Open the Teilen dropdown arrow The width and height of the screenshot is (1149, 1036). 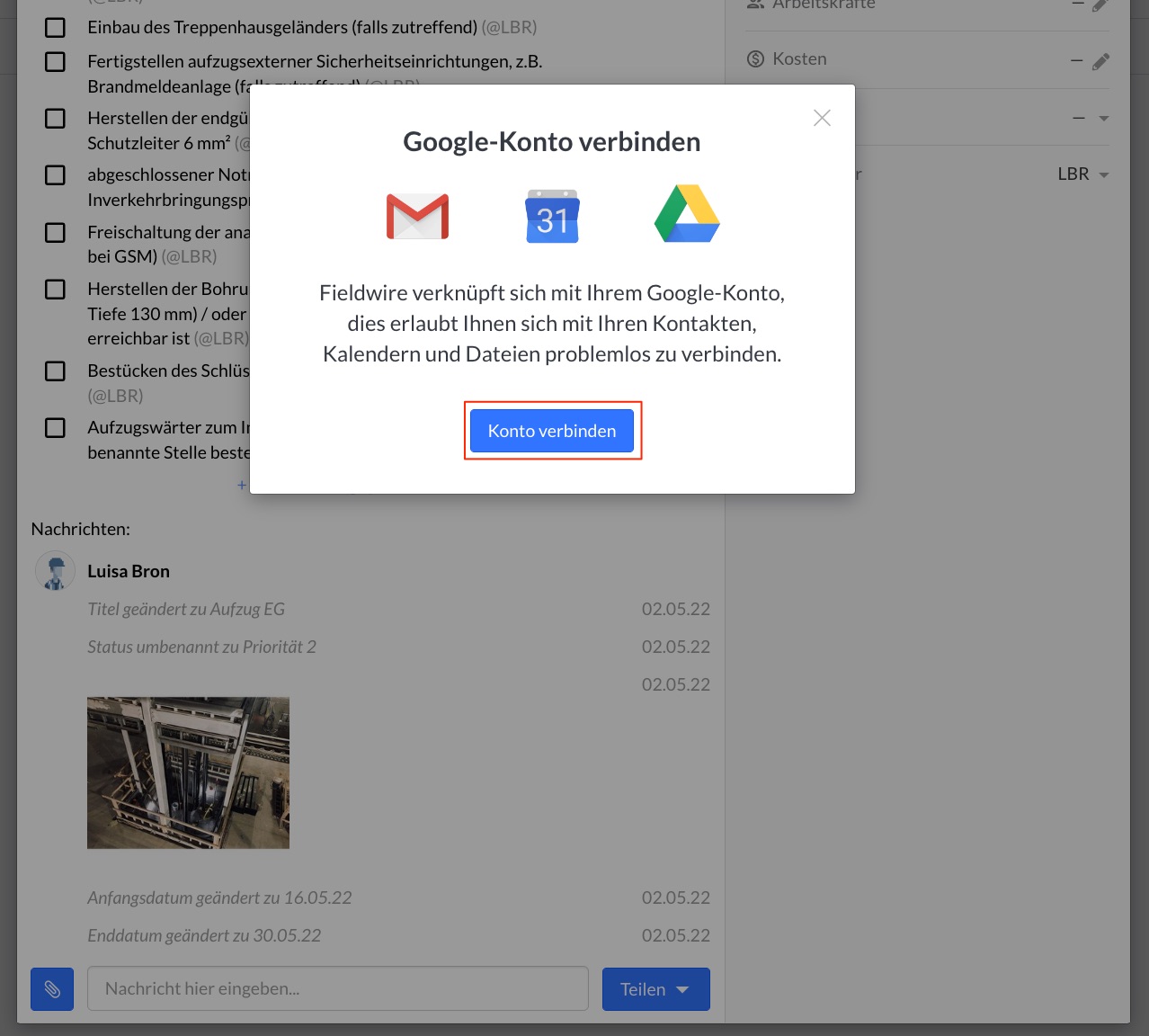click(682, 989)
